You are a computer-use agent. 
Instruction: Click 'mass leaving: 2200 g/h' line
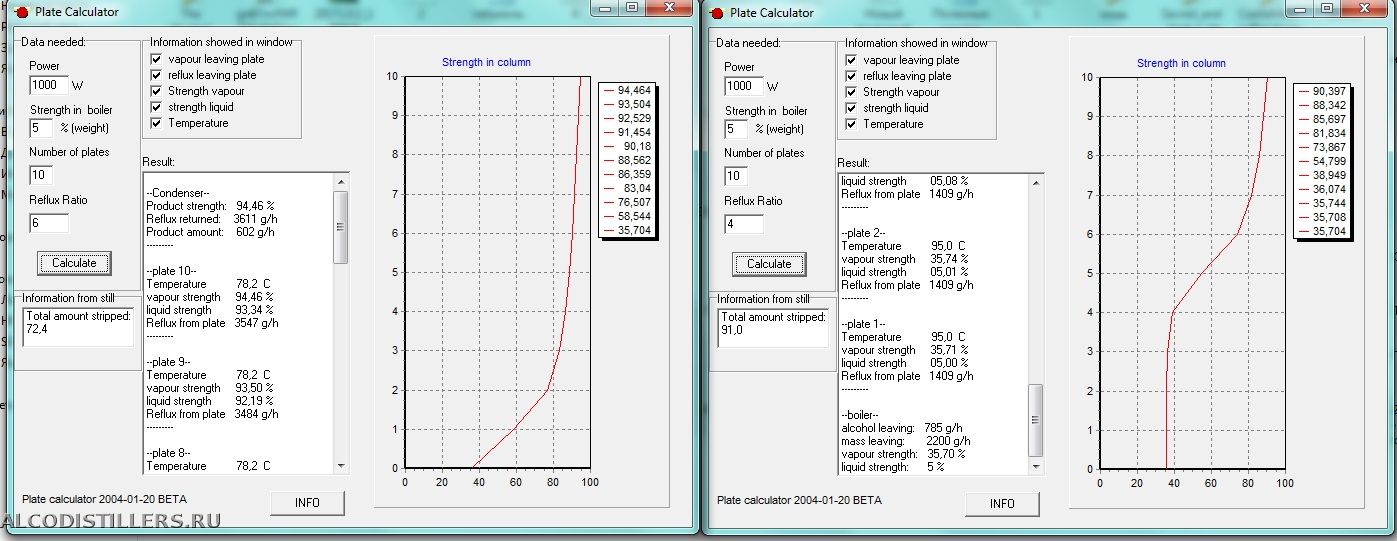906,440
